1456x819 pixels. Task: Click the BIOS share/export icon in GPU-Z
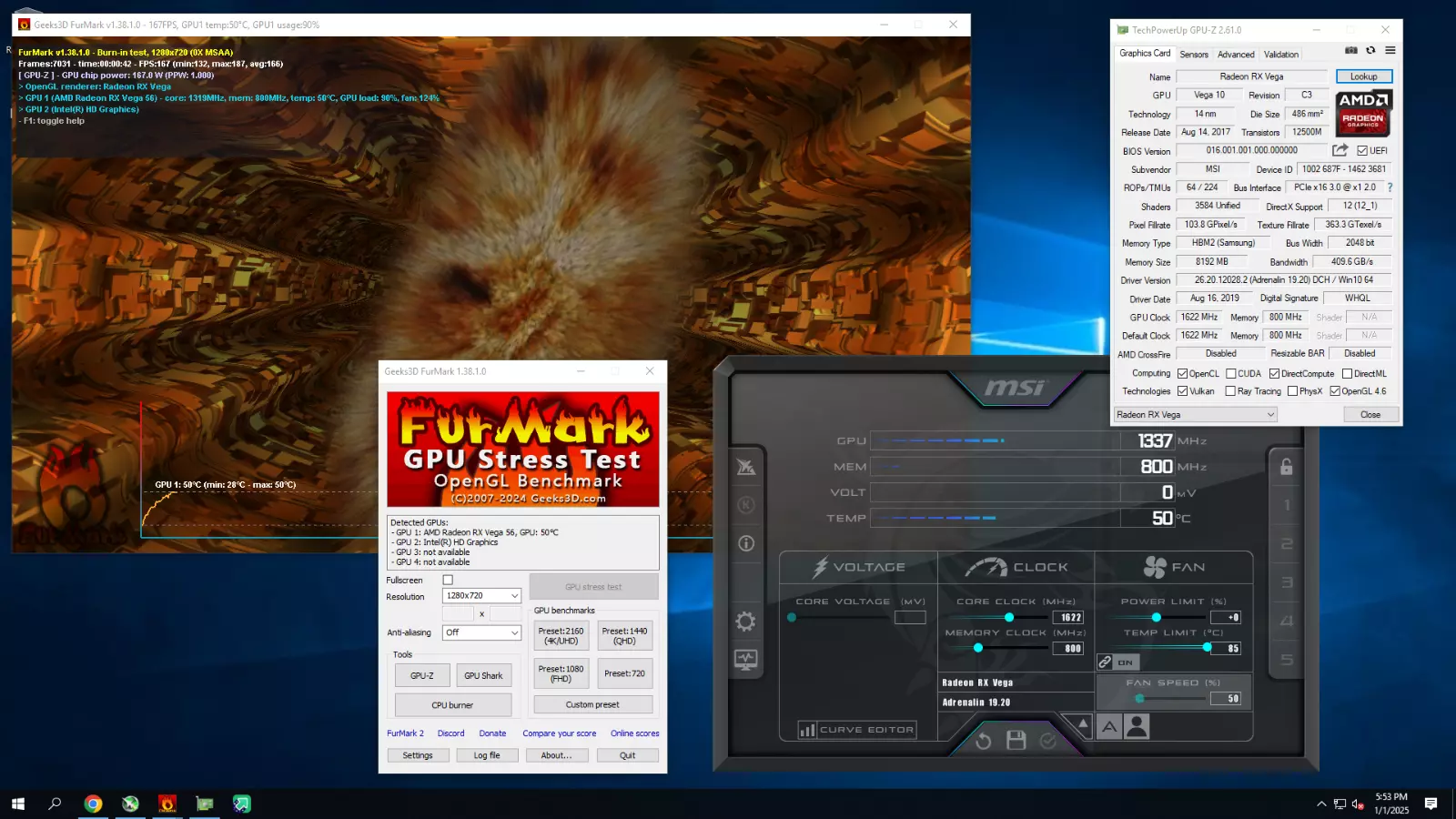point(1340,150)
